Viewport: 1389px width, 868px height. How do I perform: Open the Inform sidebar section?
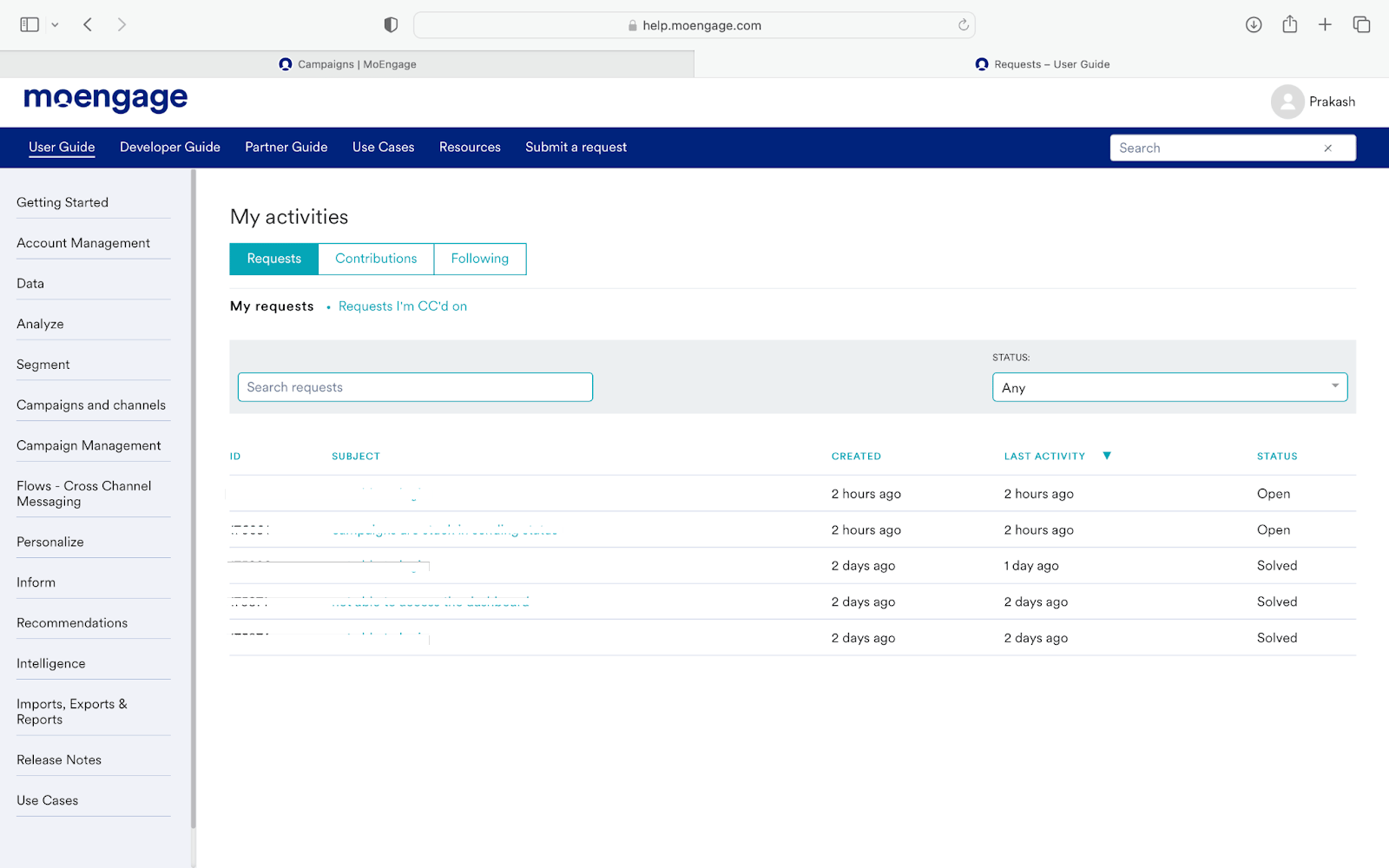36,582
